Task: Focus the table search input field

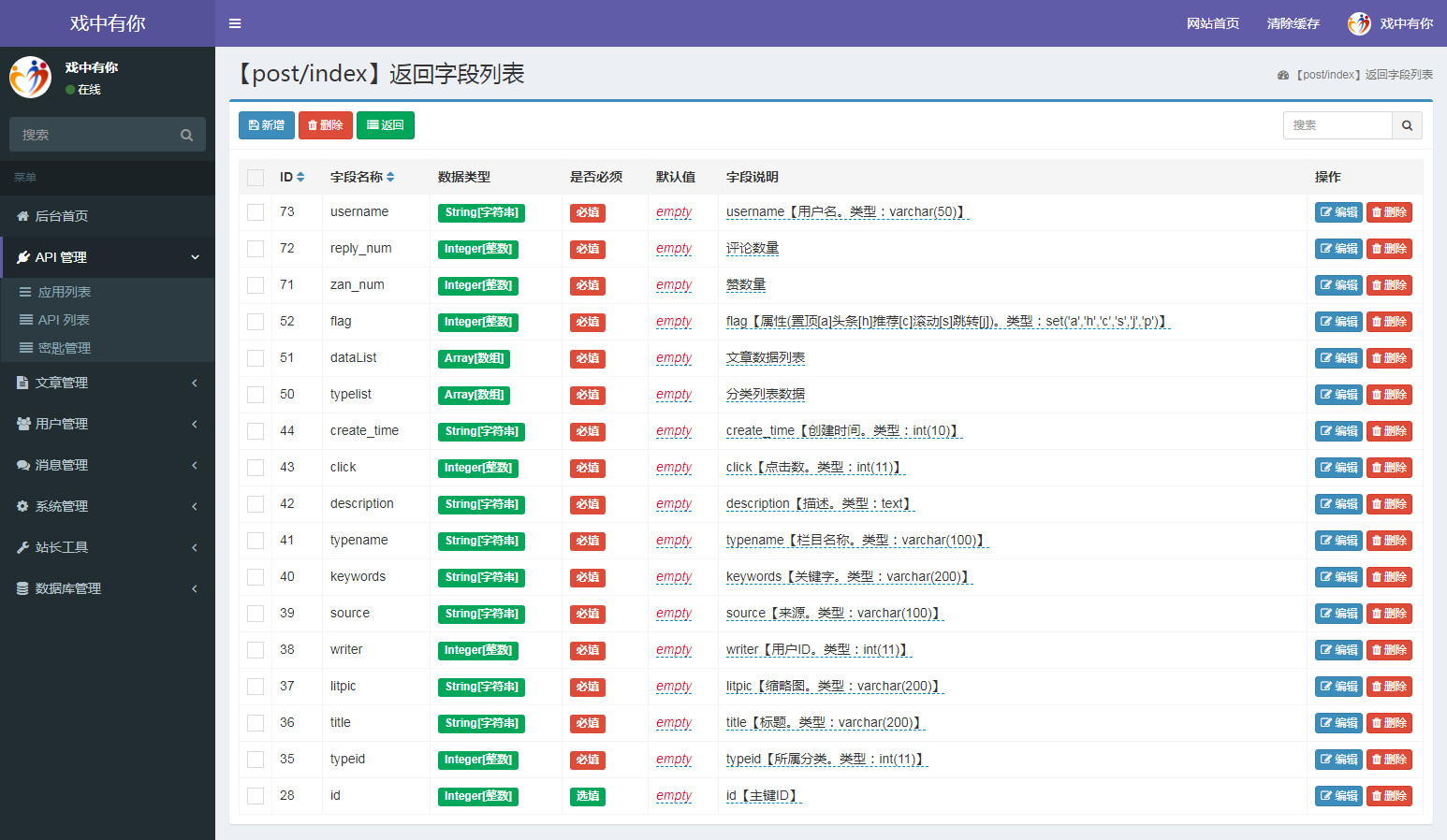Action: pos(1337,125)
